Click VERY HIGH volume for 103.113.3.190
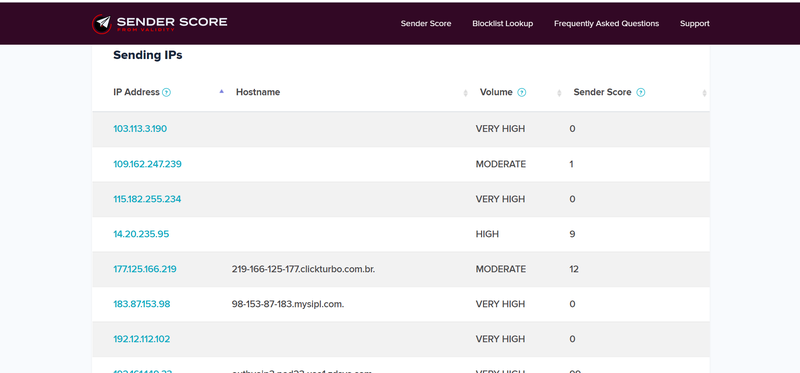 point(500,129)
